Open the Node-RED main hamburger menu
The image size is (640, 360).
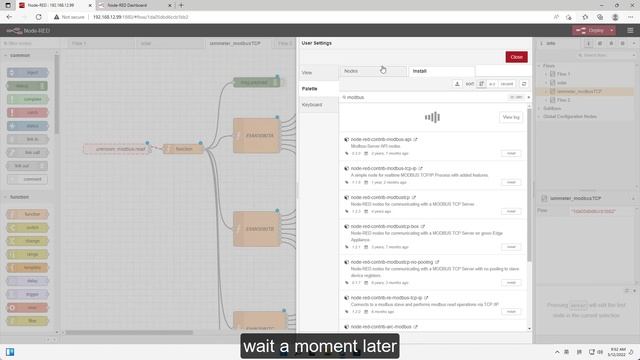point(630,31)
